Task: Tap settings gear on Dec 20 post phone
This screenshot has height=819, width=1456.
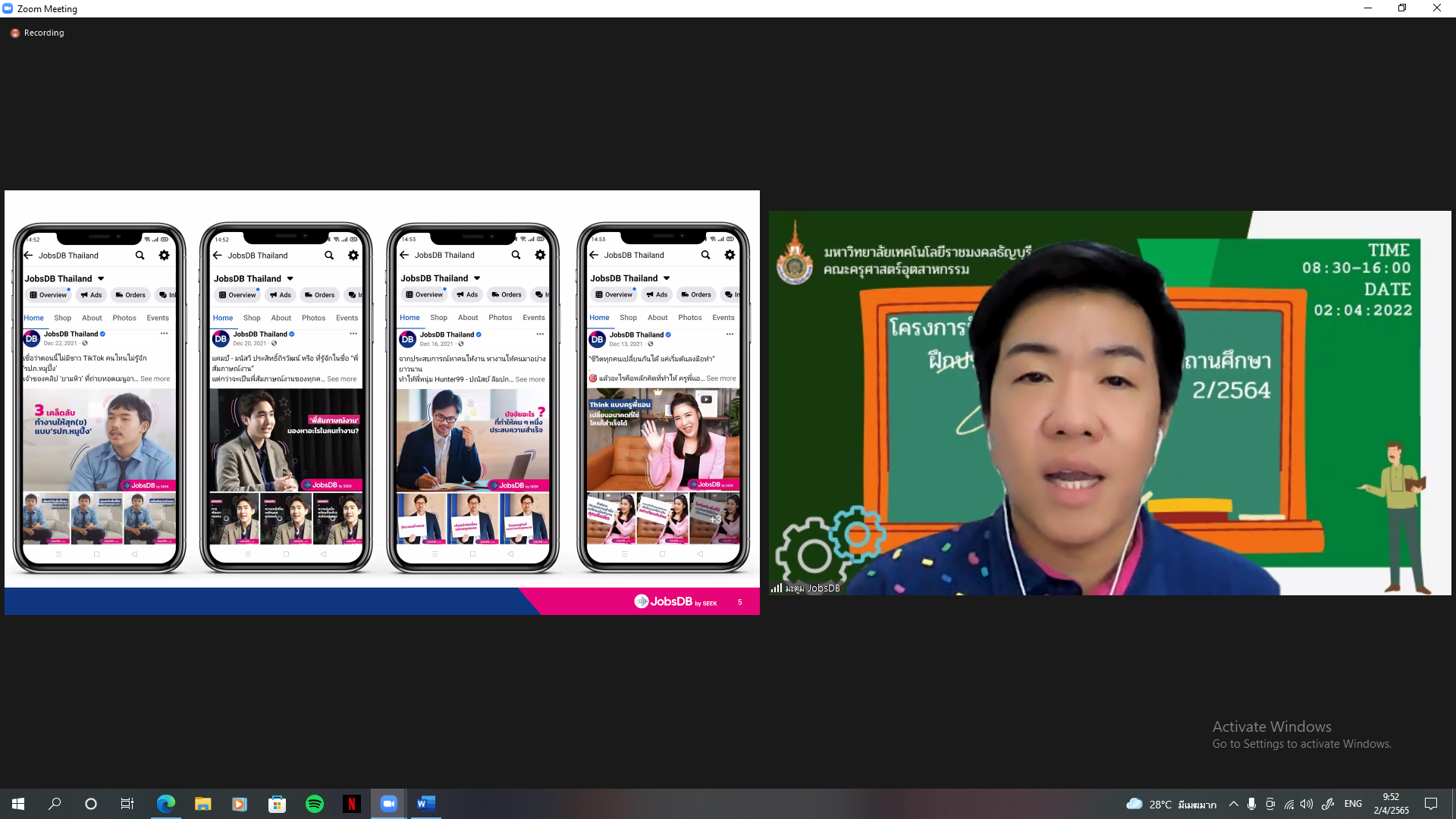Action: (x=353, y=256)
